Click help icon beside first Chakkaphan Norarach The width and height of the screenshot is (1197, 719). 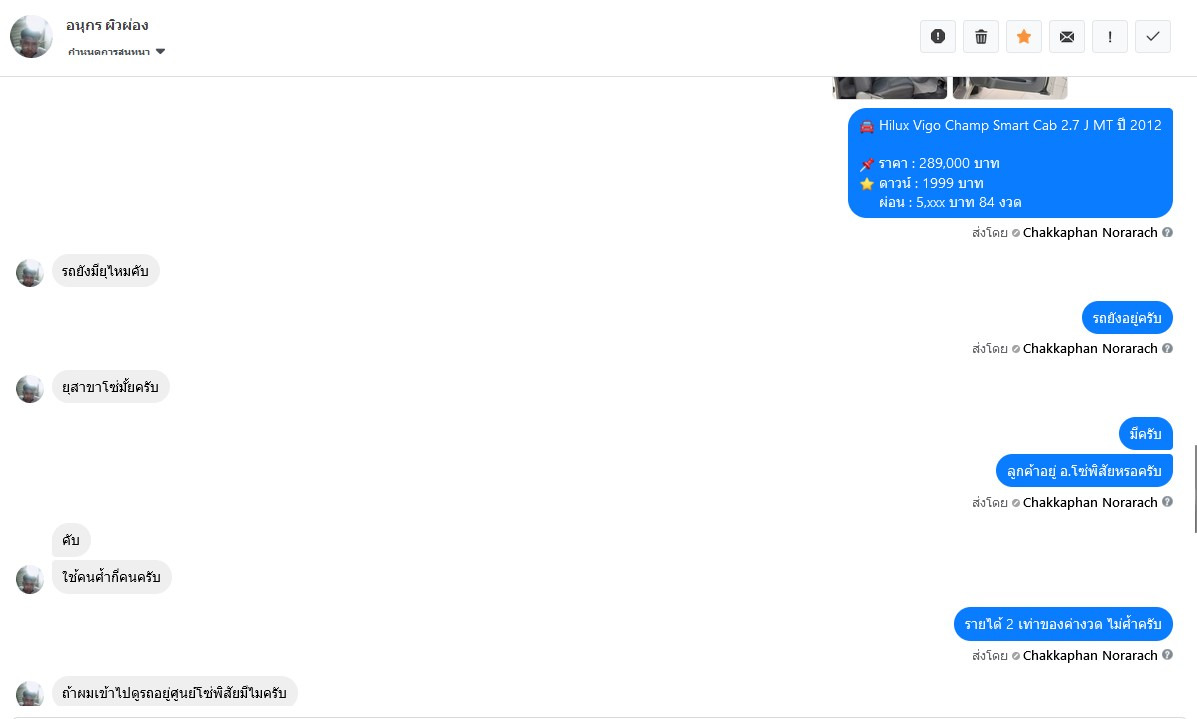(1167, 232)
